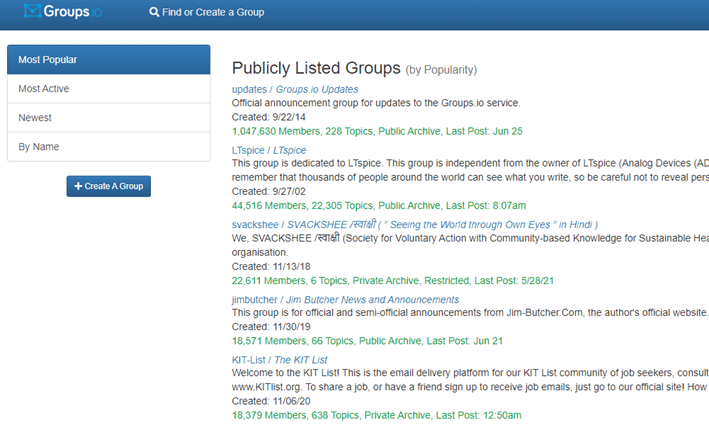Click '22,611 Members, 6 Topics' stats line
The height and width of the screenshot is (425, 709).
(392, 281)
